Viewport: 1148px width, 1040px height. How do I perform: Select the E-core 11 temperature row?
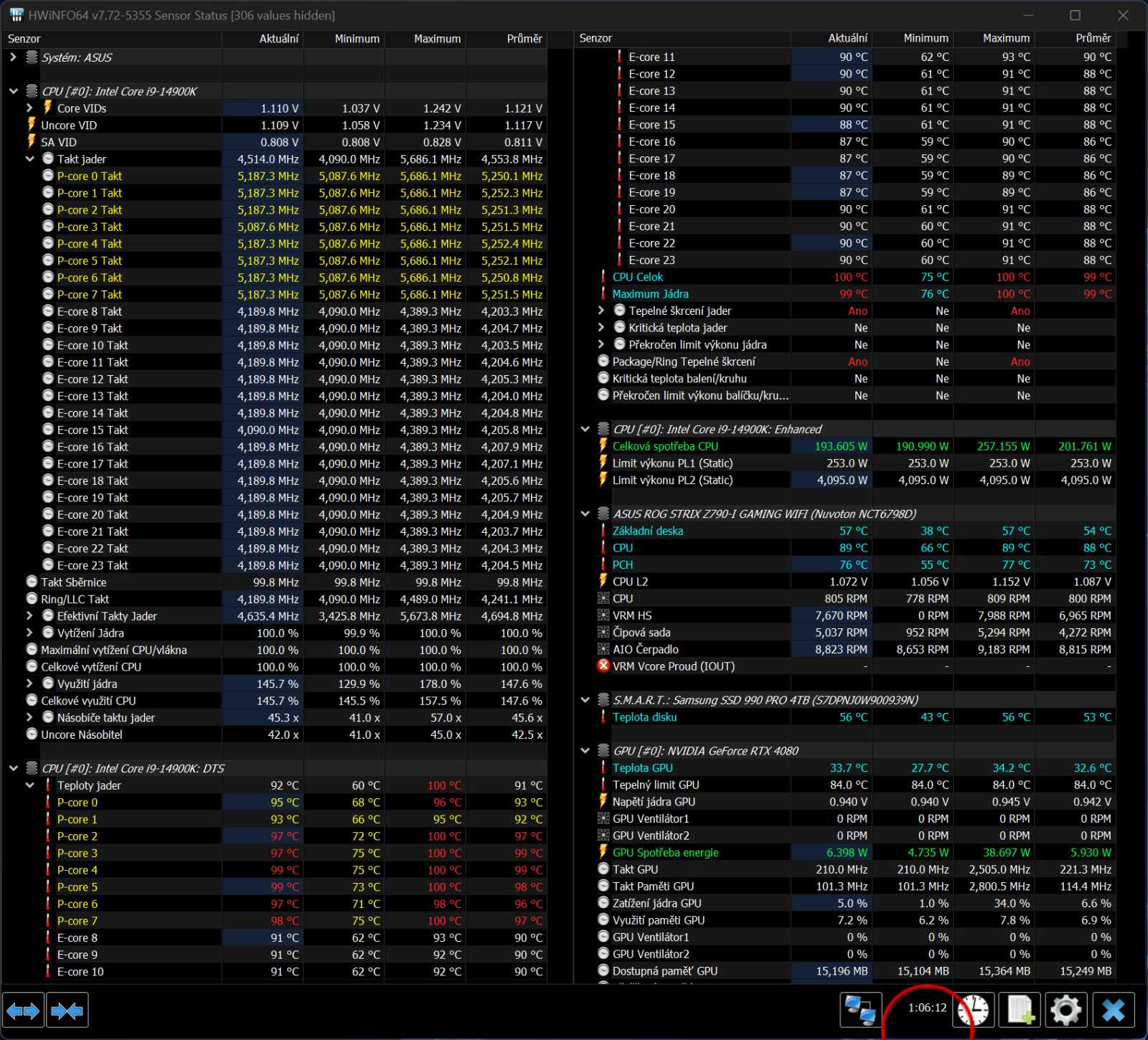coord(845,57)
